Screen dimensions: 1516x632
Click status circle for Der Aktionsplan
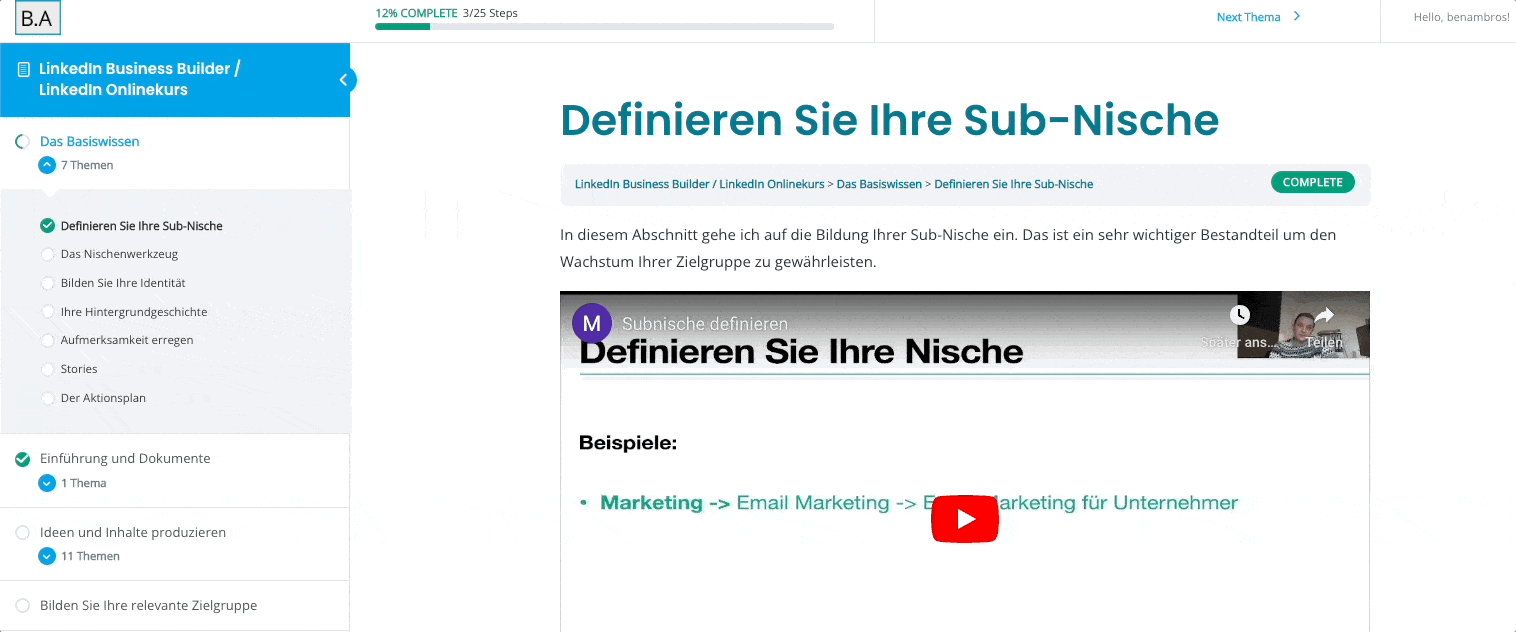[47, 398]
